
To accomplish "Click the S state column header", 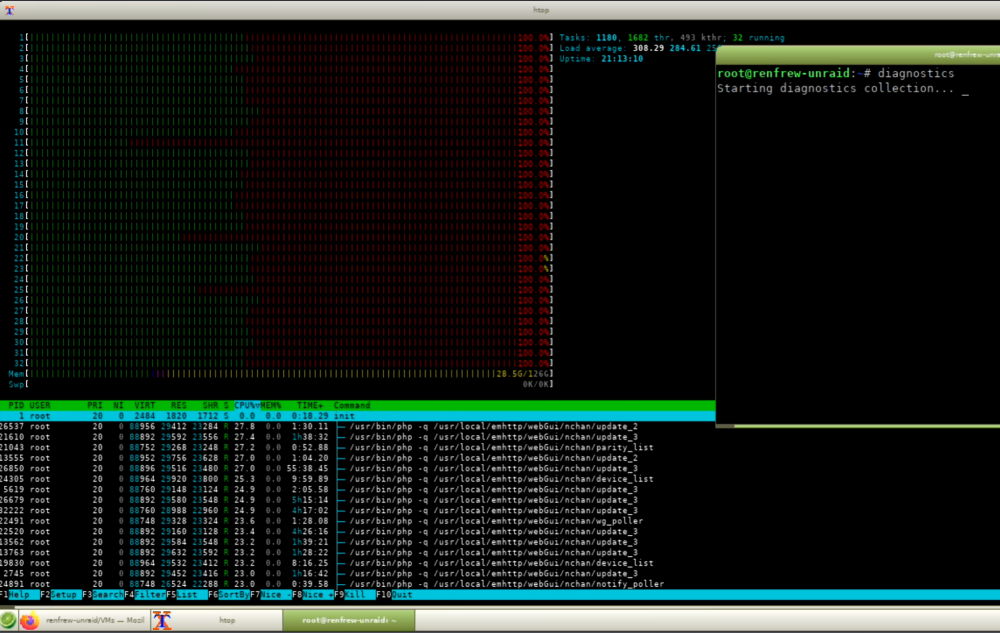I will coord(226,405).
